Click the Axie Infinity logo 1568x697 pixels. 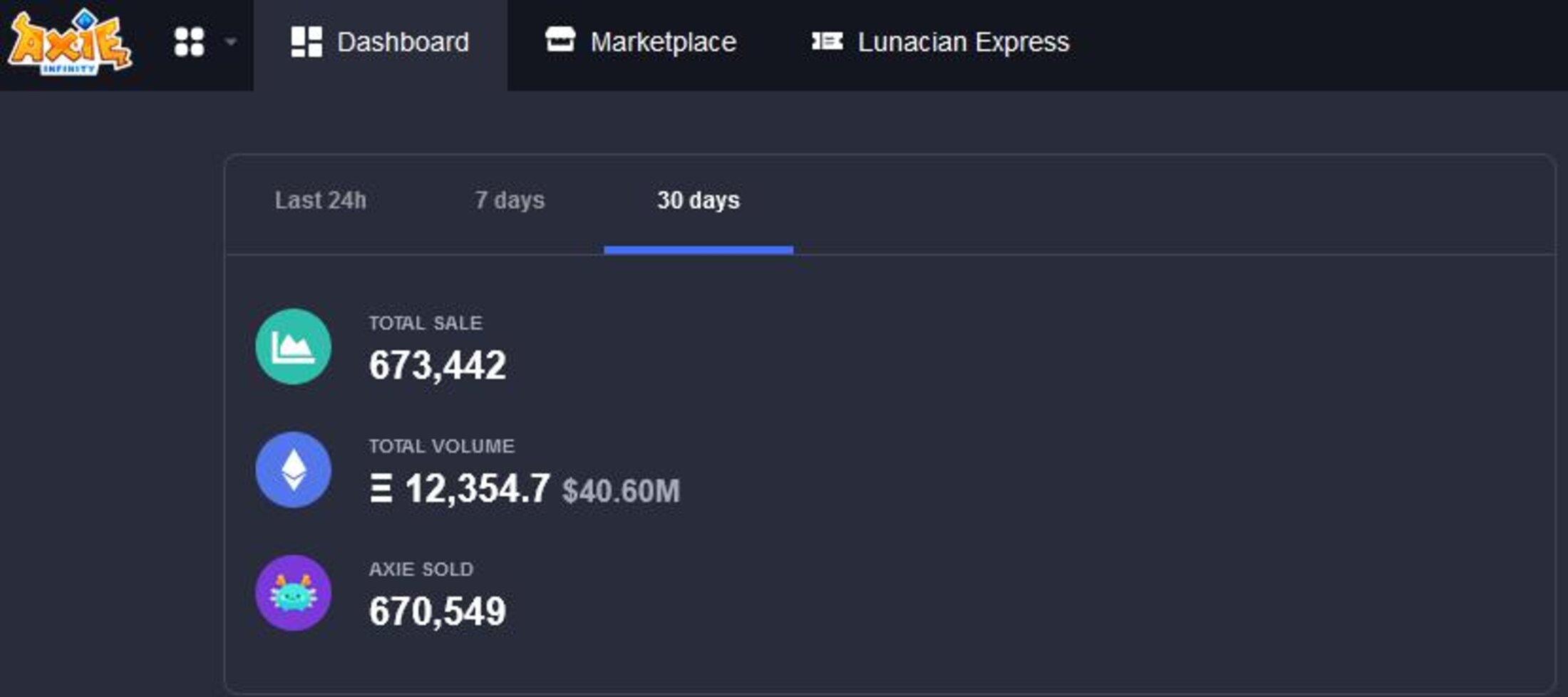pyautogui.click(x=69, y=42)
